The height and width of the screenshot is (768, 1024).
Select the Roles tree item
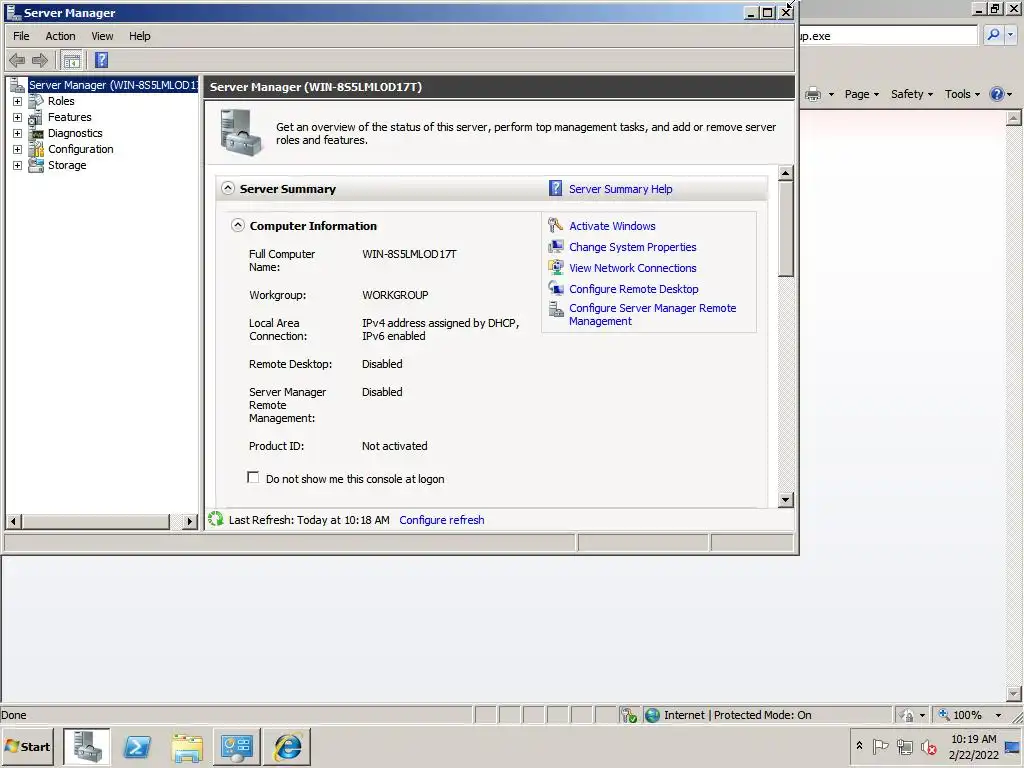[61, 101]
